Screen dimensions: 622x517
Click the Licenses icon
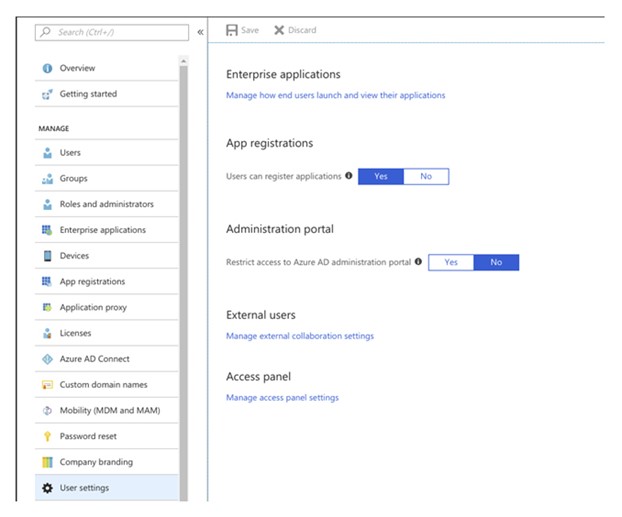pos(47,333)
